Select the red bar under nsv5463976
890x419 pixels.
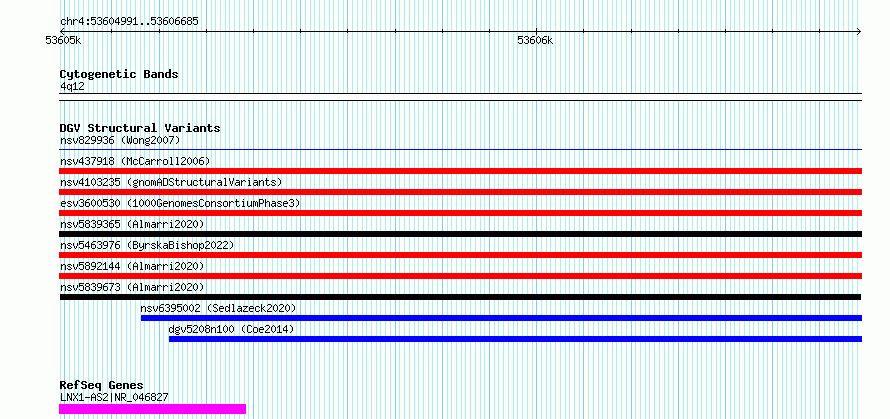460,255
